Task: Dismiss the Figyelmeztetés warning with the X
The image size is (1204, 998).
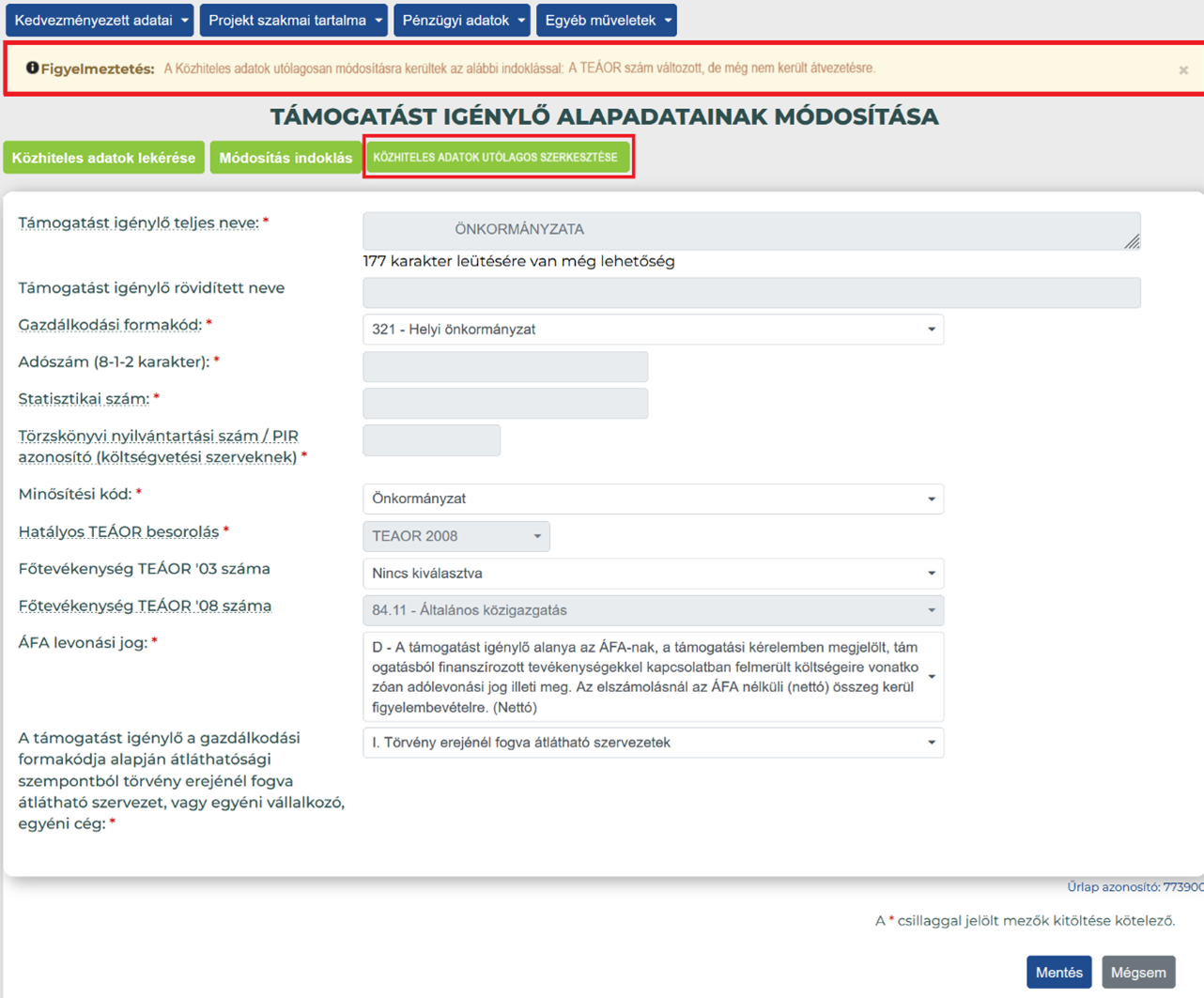Action: tap(1183, 69)
